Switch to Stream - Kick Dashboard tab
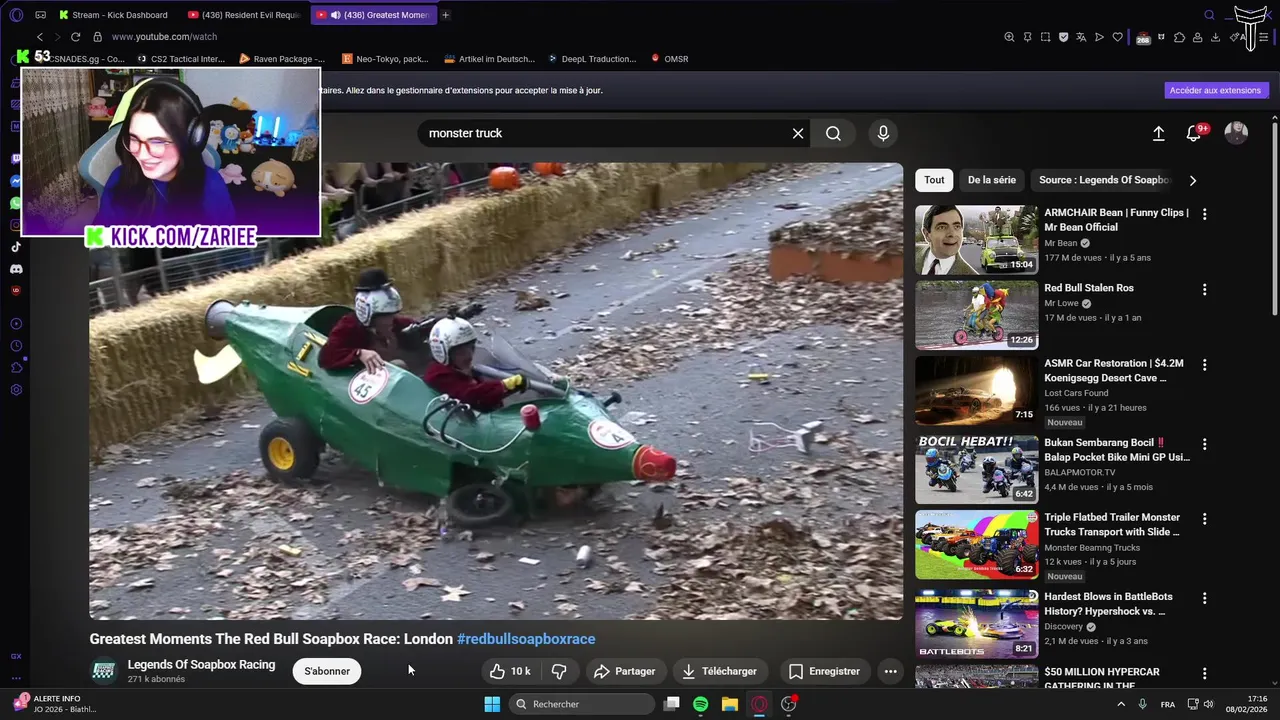1280x720 pixels. coord(113,15)
